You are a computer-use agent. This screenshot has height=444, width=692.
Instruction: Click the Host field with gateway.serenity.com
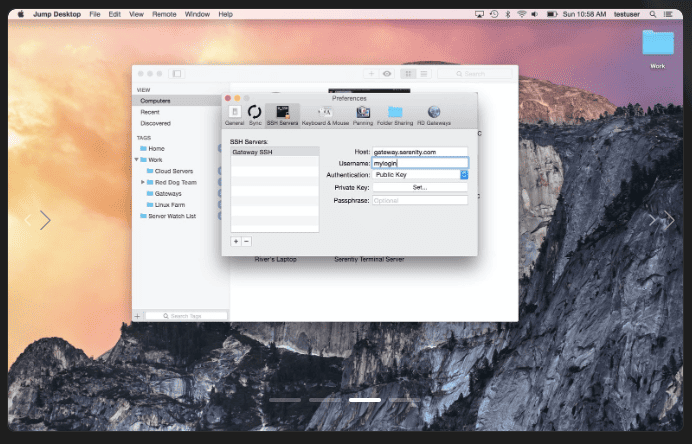click(x=420, y=152)
